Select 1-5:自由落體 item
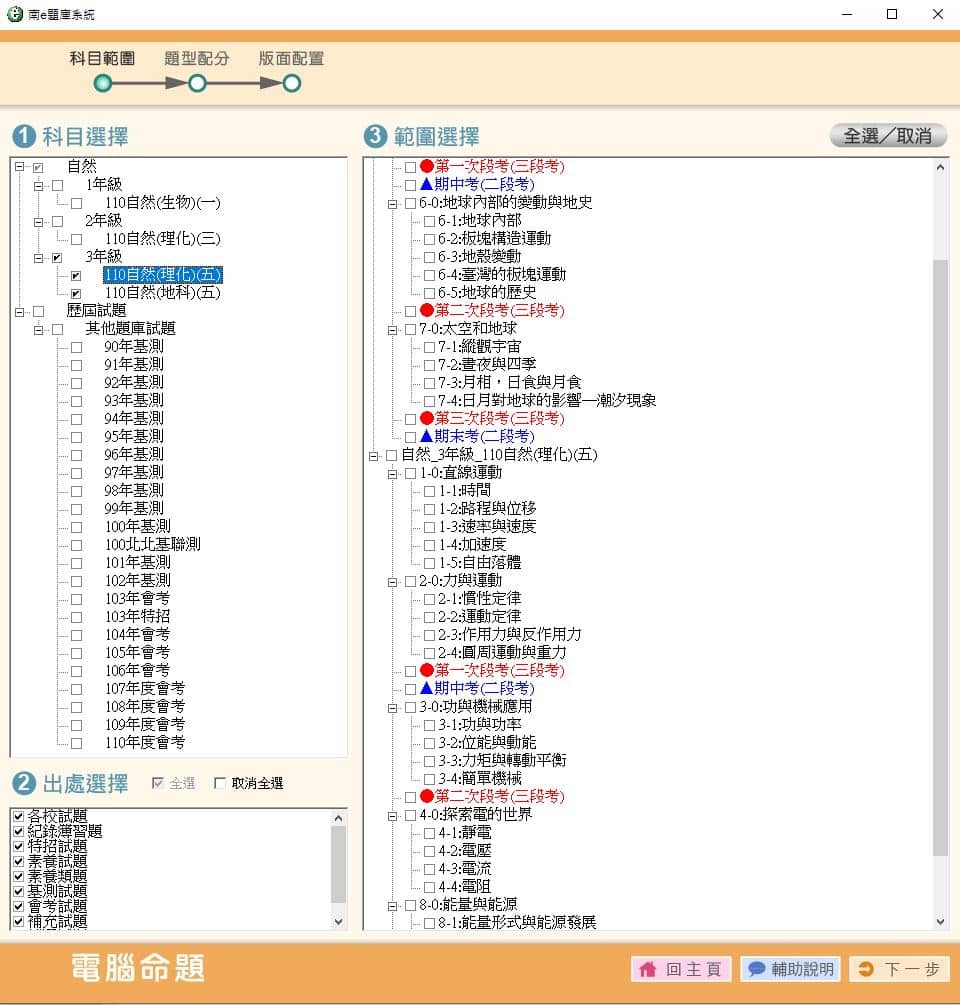This screenshot has width=960, height=1005. [479, 563]
